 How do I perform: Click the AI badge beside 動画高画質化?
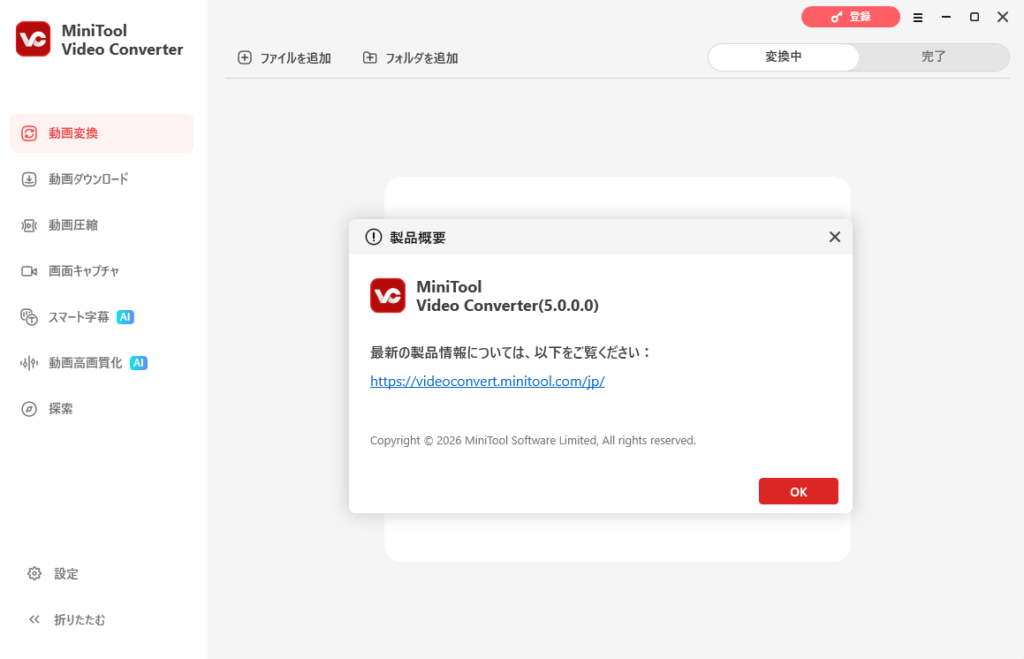[138, 362]
